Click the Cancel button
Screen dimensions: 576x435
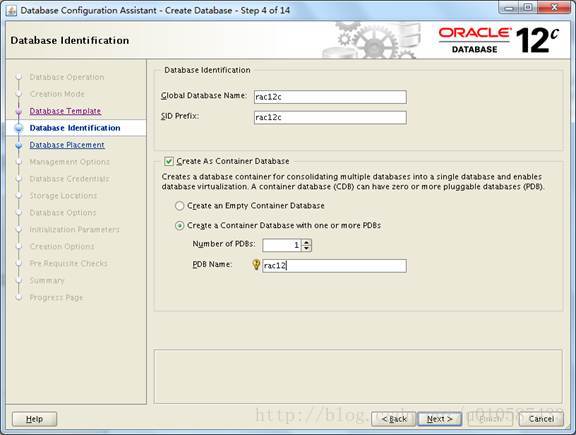(x=541, y=419)
